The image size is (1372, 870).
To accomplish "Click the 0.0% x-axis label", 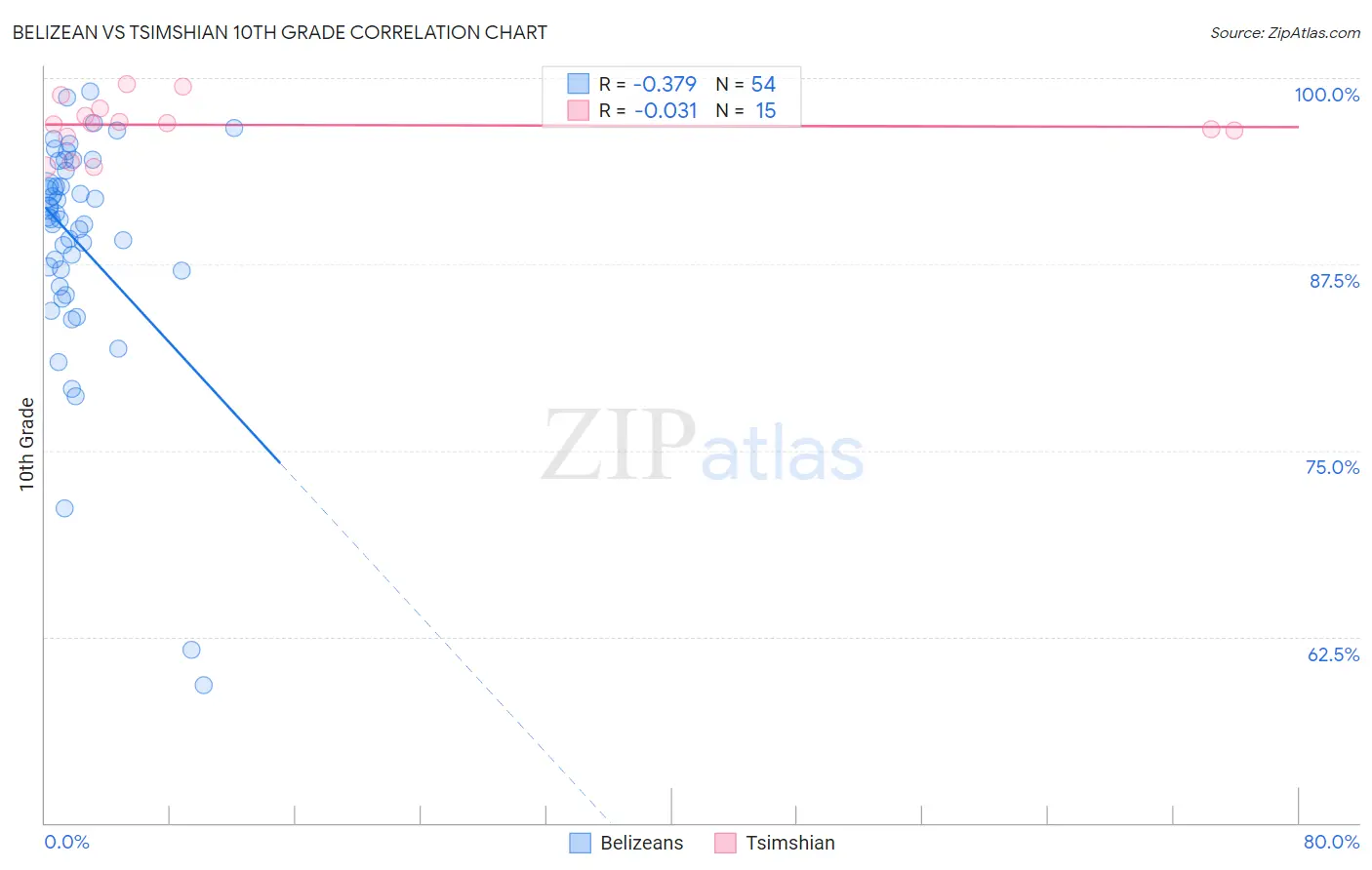I will coord(66,842).
